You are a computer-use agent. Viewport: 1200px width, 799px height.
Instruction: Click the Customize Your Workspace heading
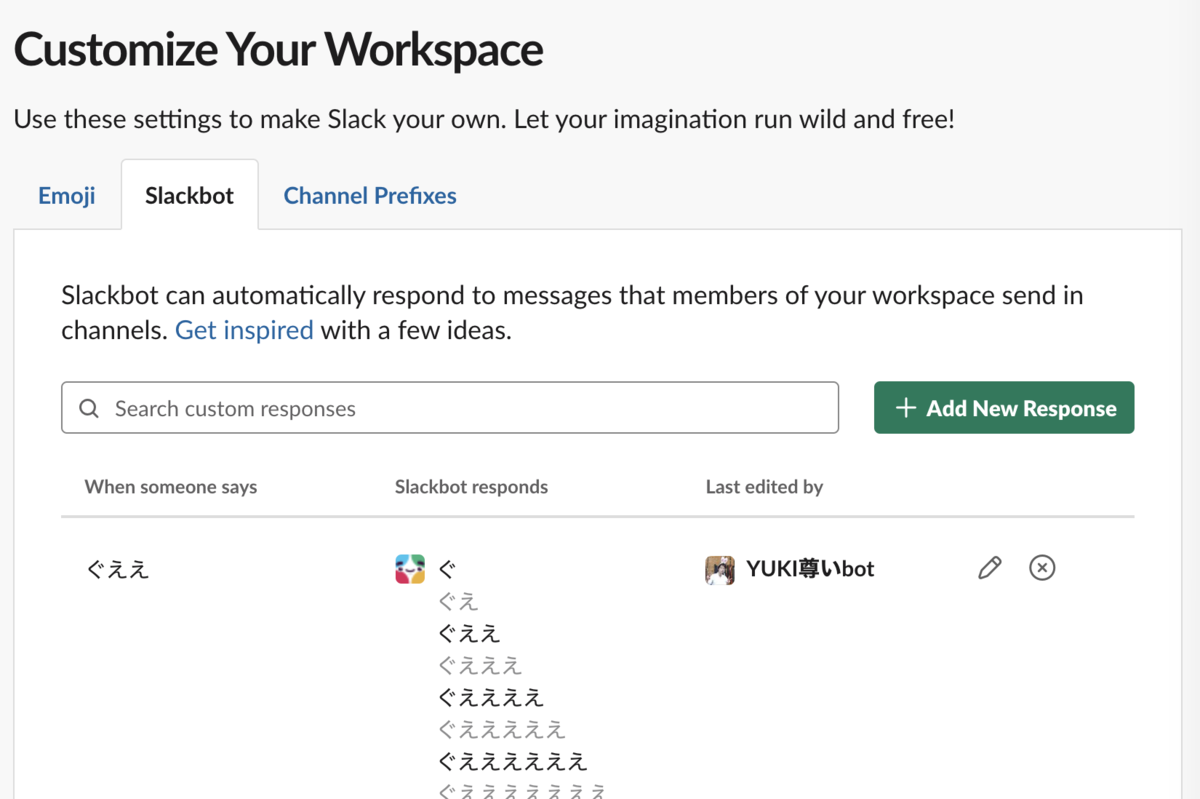pyautogui.click(x=279, y=48)
